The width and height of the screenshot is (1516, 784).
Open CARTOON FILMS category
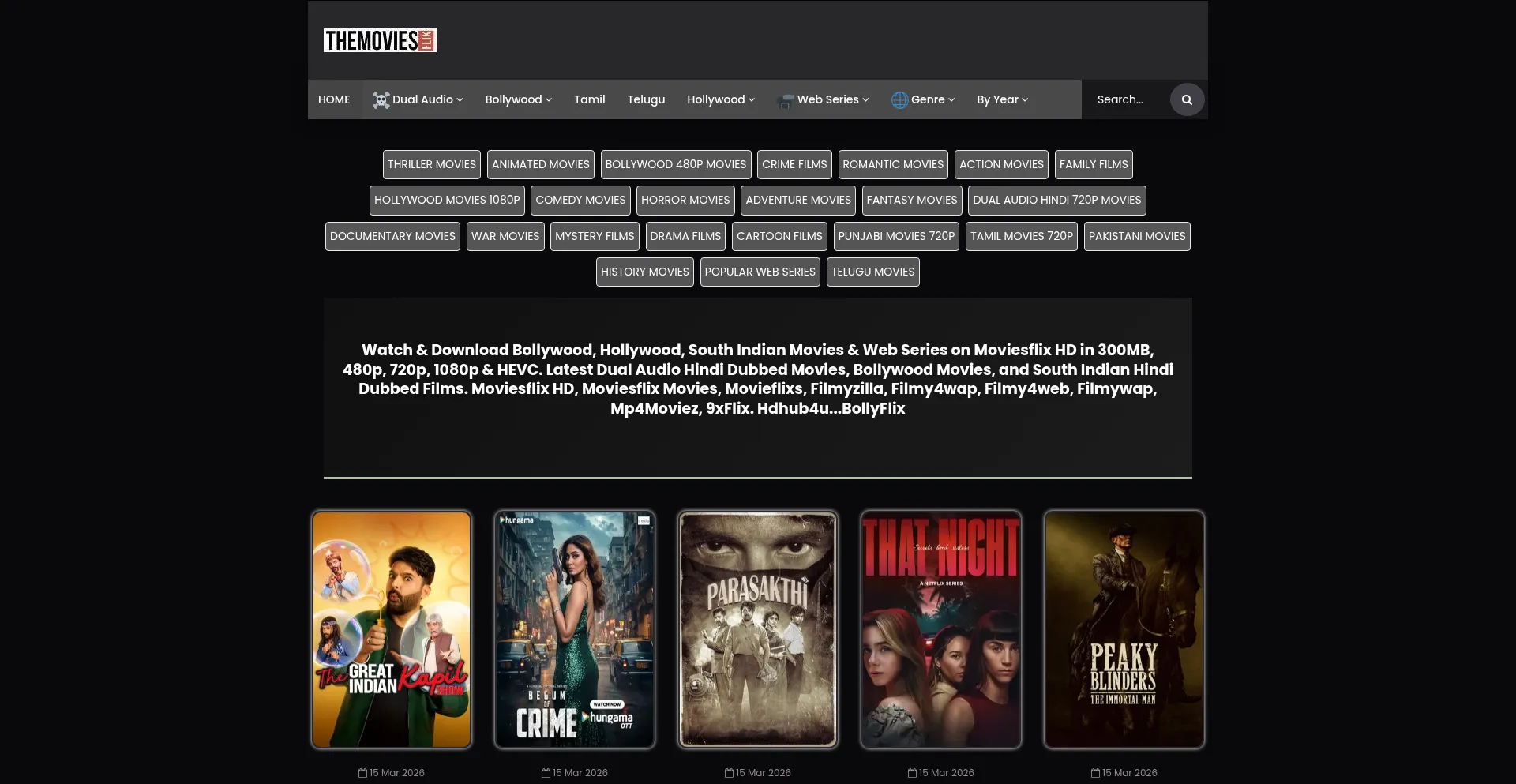[779, 236]
